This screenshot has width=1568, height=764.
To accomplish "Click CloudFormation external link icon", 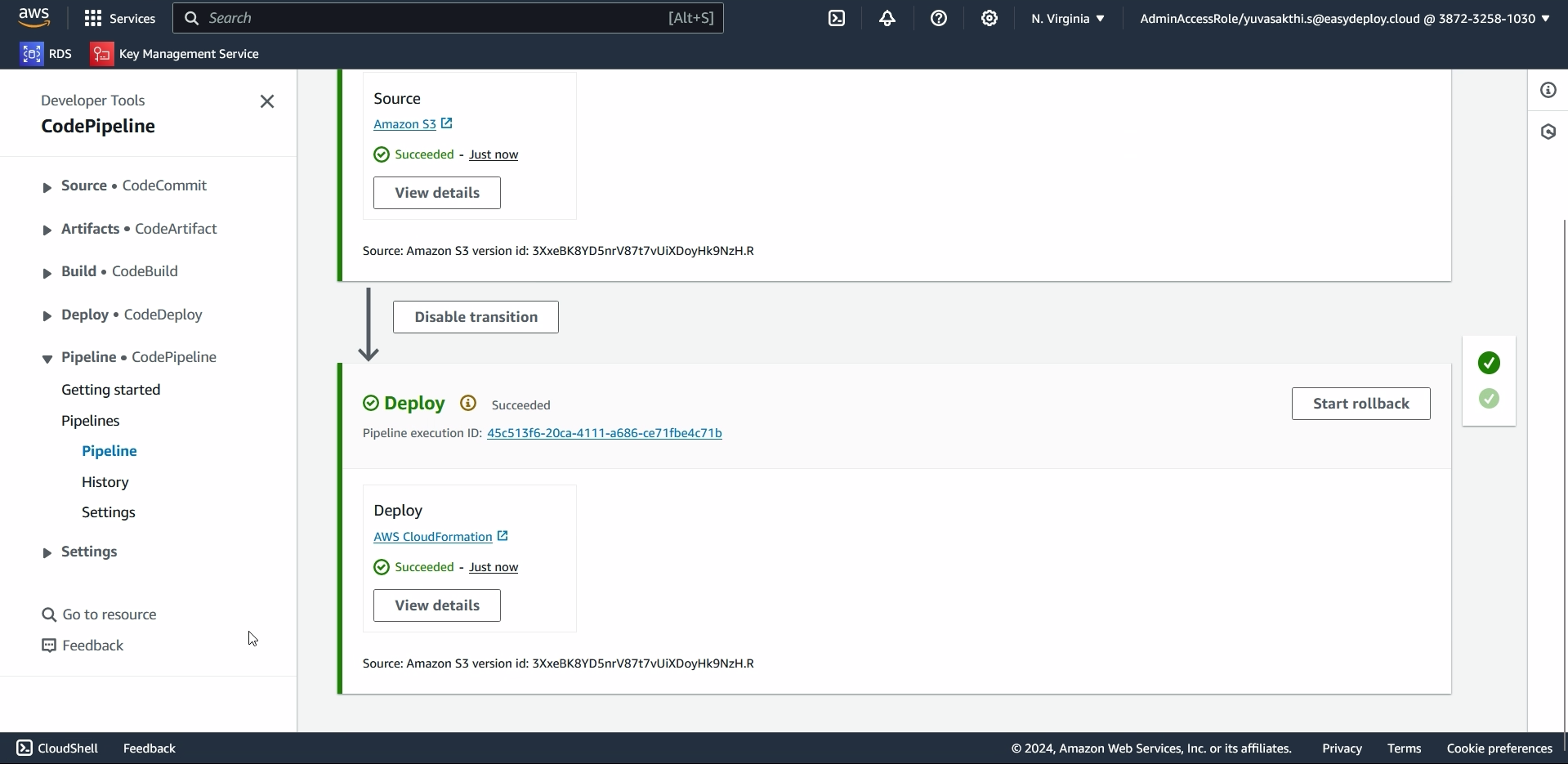I will tap(503, 536).
